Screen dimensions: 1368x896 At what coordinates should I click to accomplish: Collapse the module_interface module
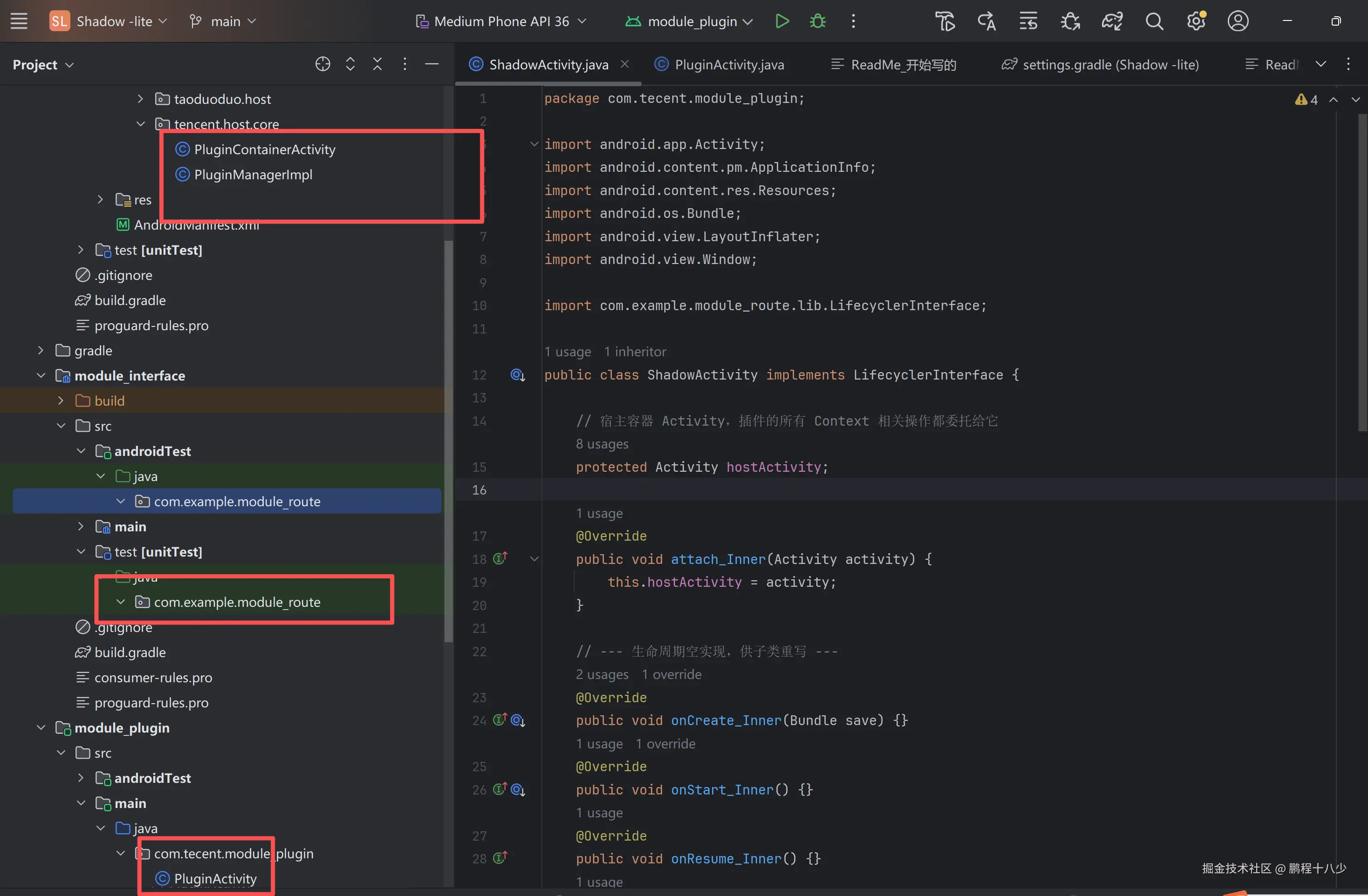click(41, 376)
